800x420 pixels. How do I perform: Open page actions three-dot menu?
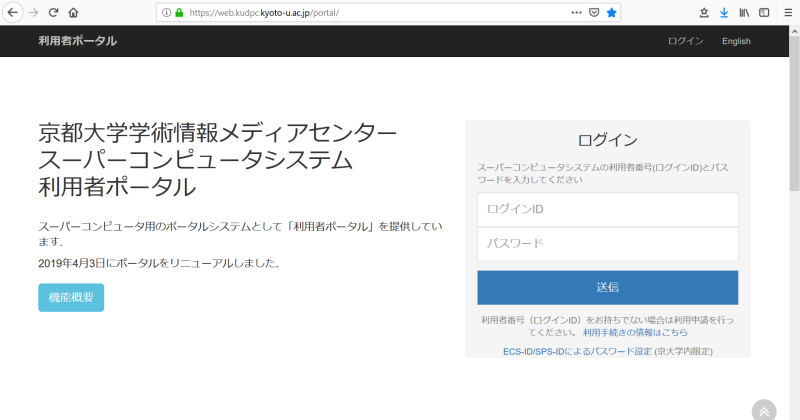[577, 13]
